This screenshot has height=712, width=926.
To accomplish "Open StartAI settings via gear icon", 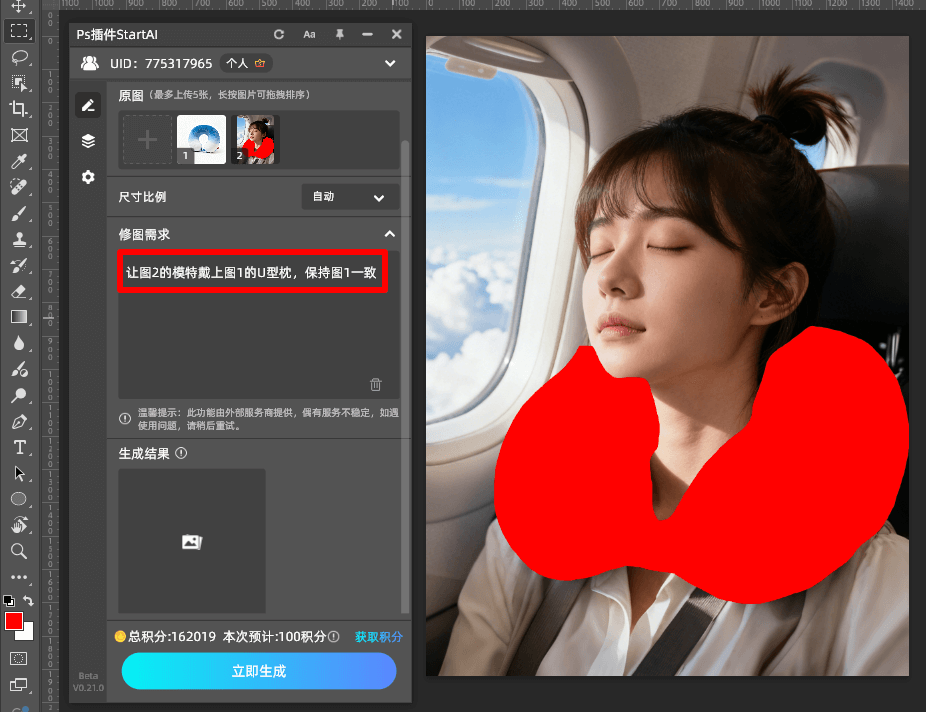I will [88, 176].
